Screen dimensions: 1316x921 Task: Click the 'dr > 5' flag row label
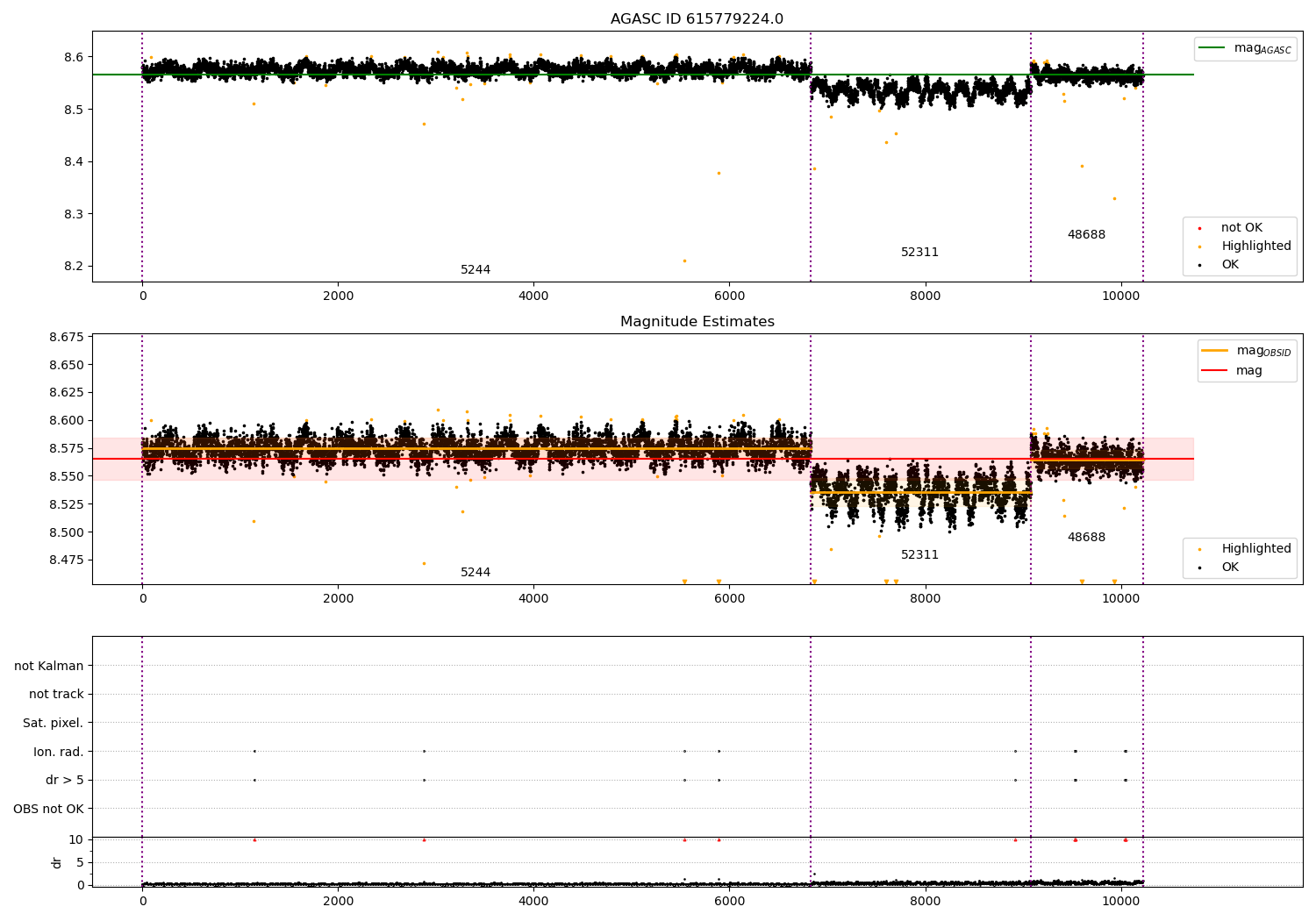(65, 780)
